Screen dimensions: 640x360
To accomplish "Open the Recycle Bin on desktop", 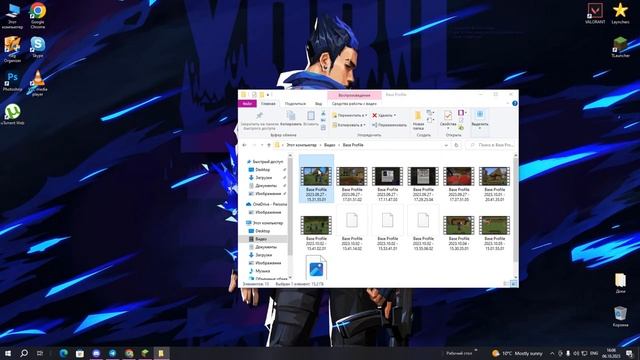I will coord(620,317).
